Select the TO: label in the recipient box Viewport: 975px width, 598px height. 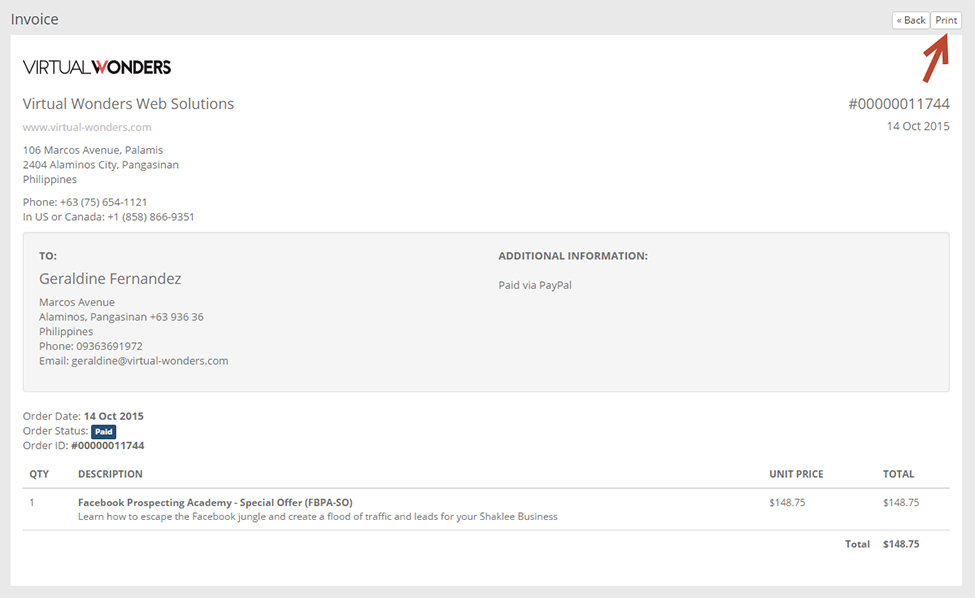click(48, 256)
